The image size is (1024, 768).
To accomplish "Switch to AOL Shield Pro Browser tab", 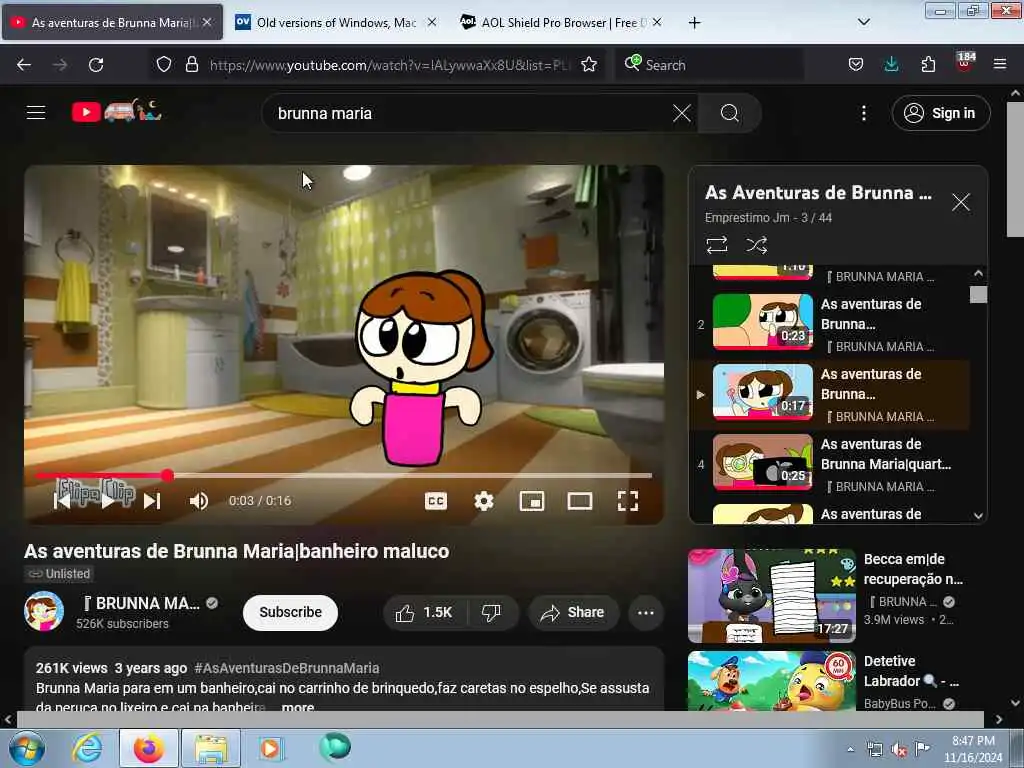I will coord(560,22).
